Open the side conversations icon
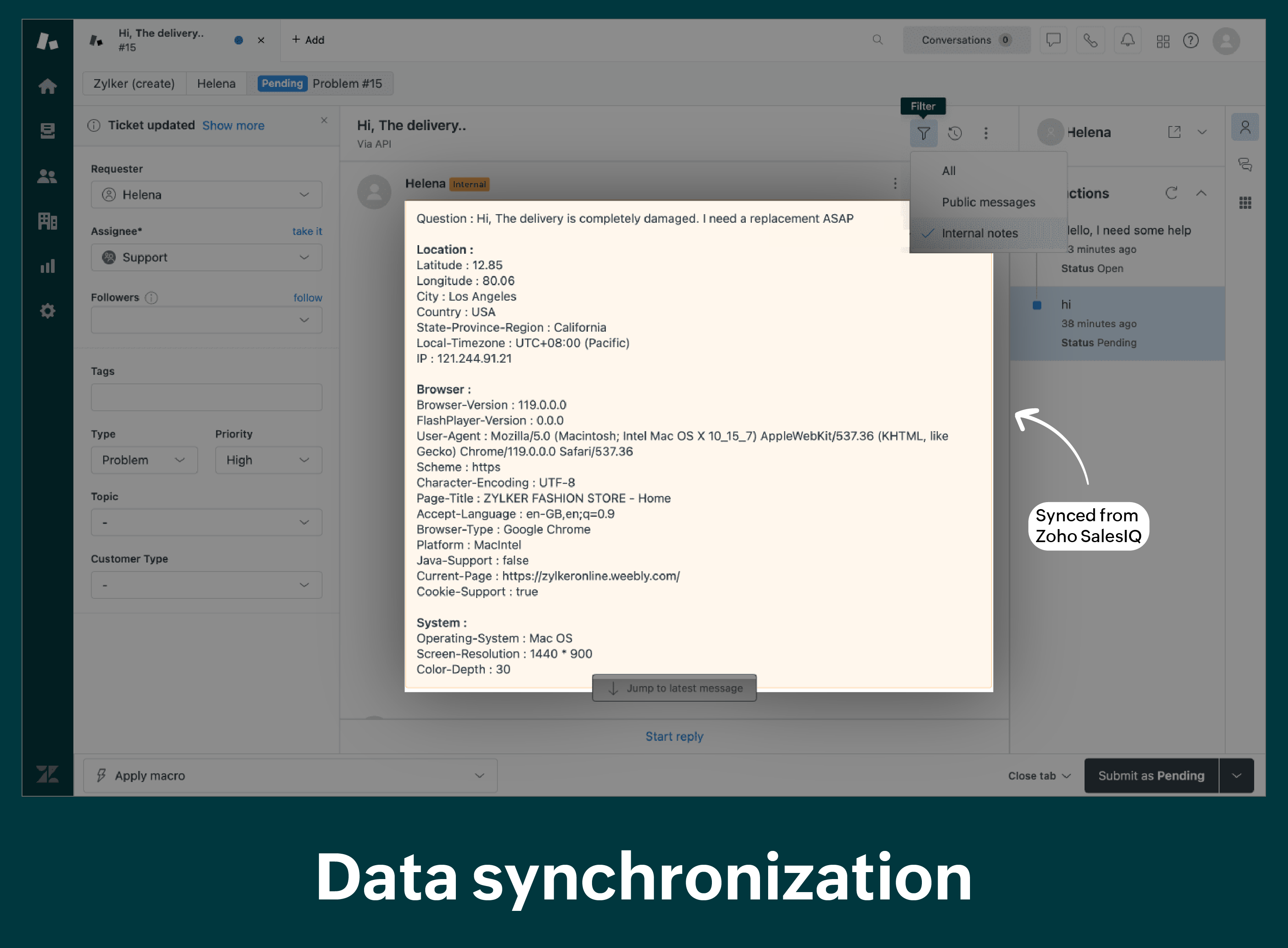The image size is (1288, 948). (1245, 165)
